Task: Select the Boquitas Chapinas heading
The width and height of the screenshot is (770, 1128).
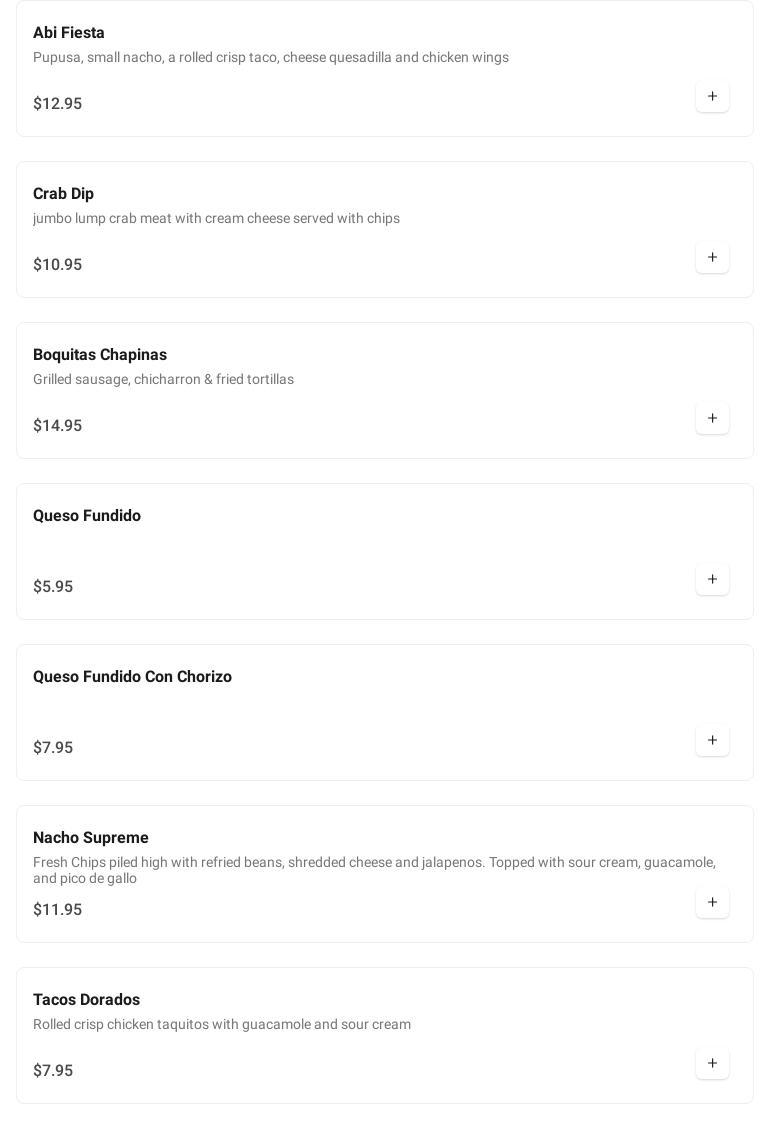Action: pyautogui.click(x=100, y=355)
